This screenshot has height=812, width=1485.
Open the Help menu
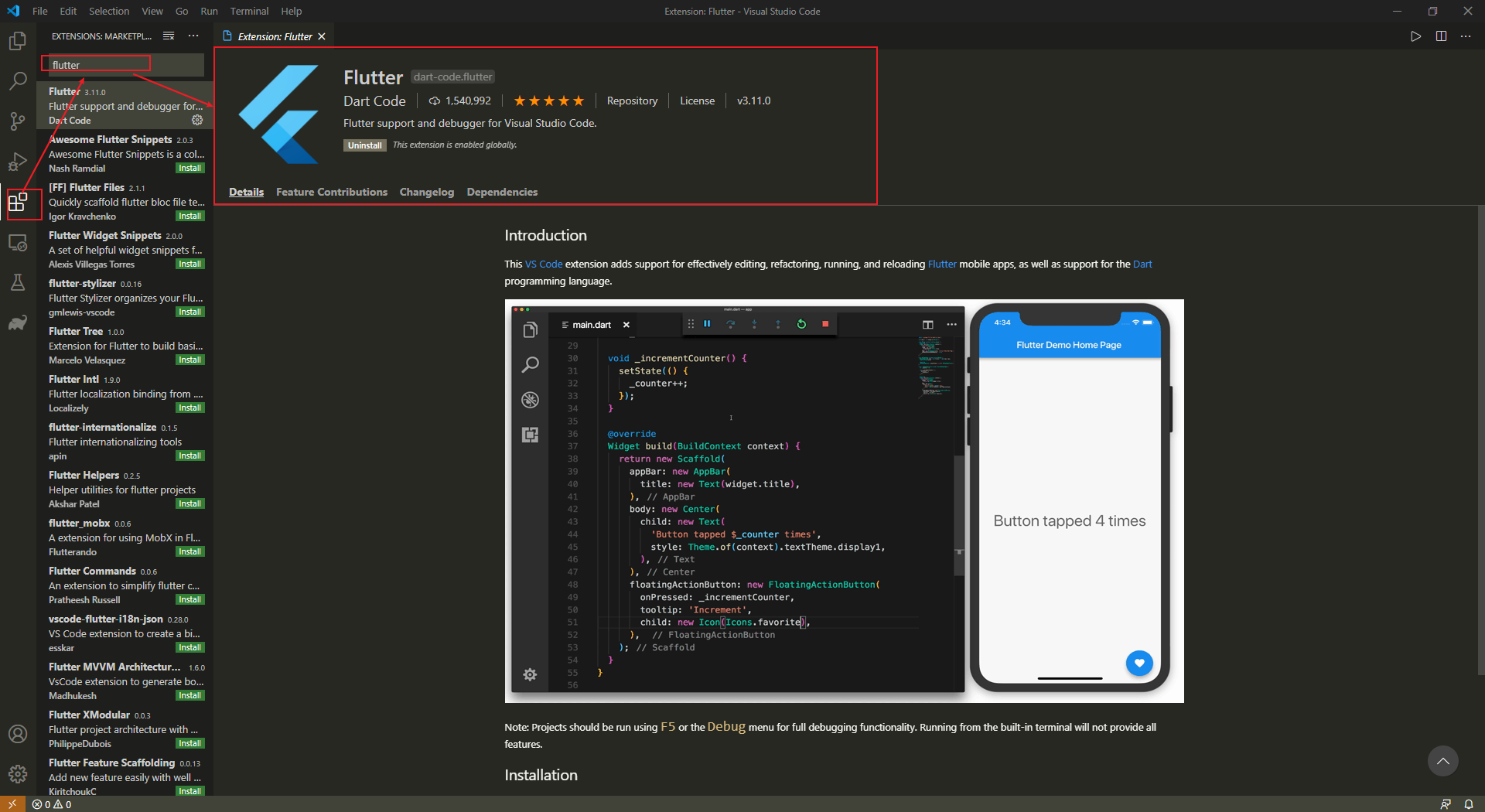pos(292,11)
